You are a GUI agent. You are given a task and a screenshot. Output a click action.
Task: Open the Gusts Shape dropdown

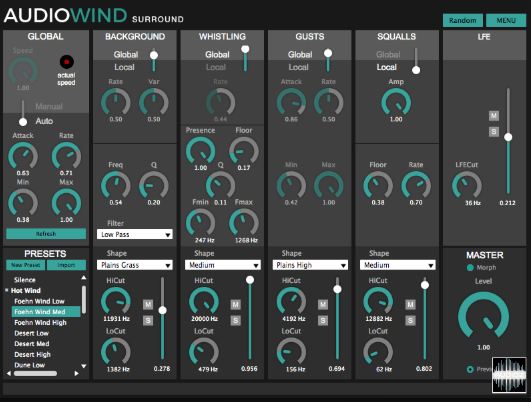(310, 265)
